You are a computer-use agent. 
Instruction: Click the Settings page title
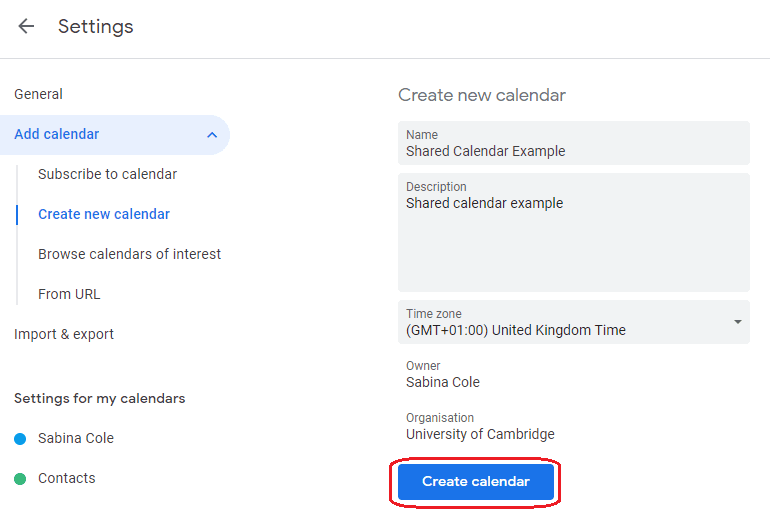point(95,27)
